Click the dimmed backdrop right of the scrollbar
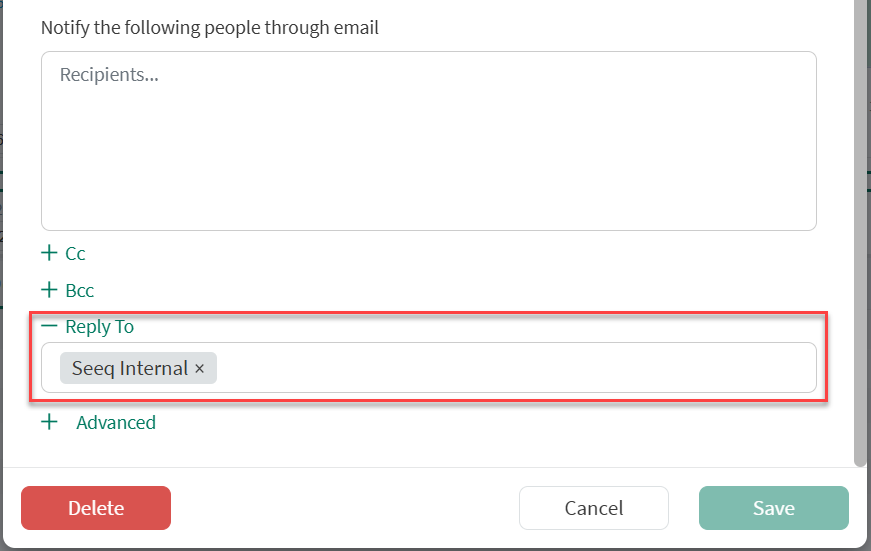871x551 pixels. tap(868, 300)
